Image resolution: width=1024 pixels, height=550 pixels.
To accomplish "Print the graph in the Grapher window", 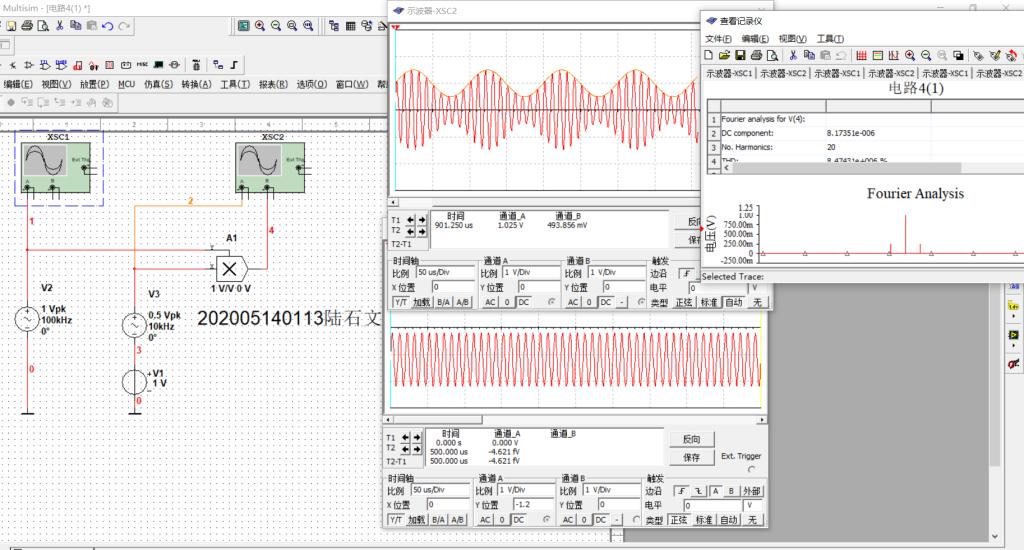I will tap(756, 56).
